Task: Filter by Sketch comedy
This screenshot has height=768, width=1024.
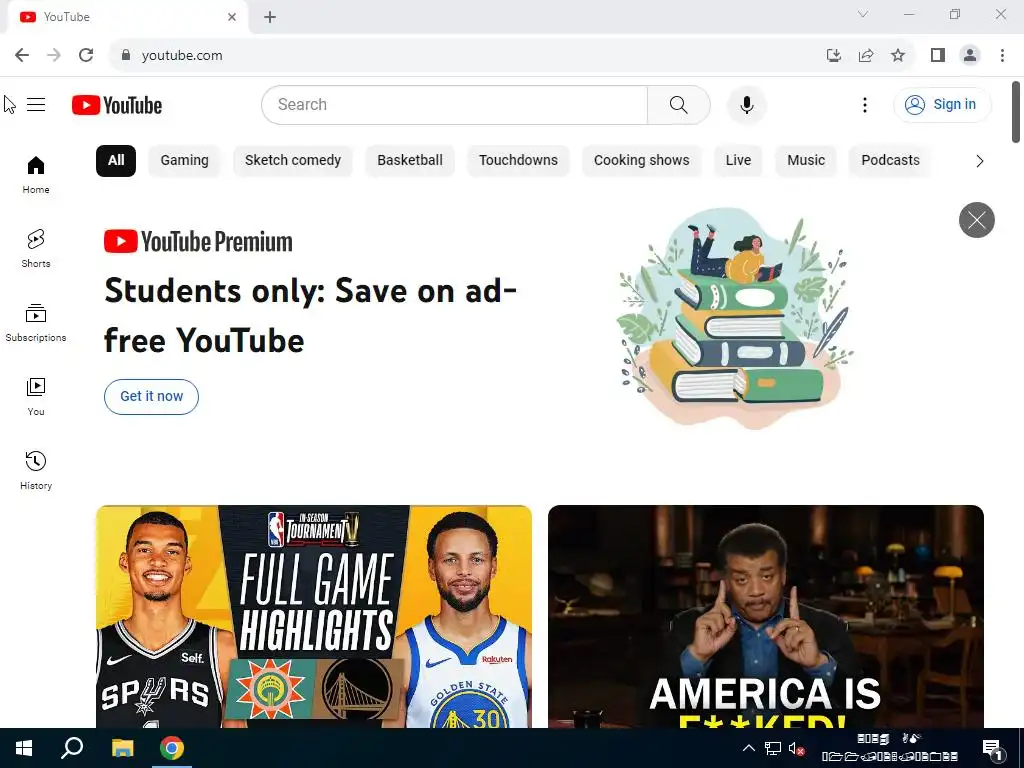Action: [x=293, y=161]
